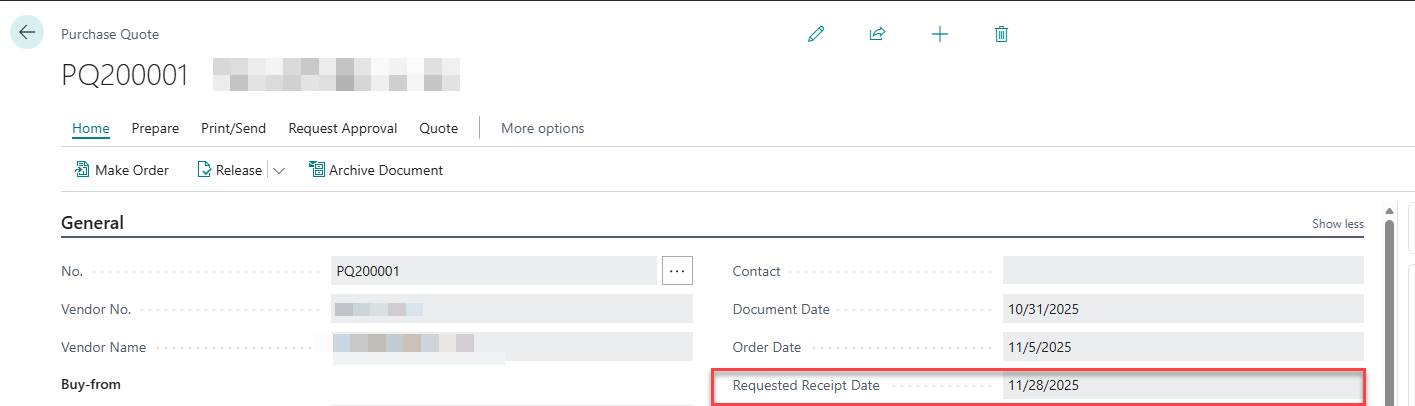This screenshot has width=1415, height=406.
Task: Switch to the Home tab
Action: 91,128
